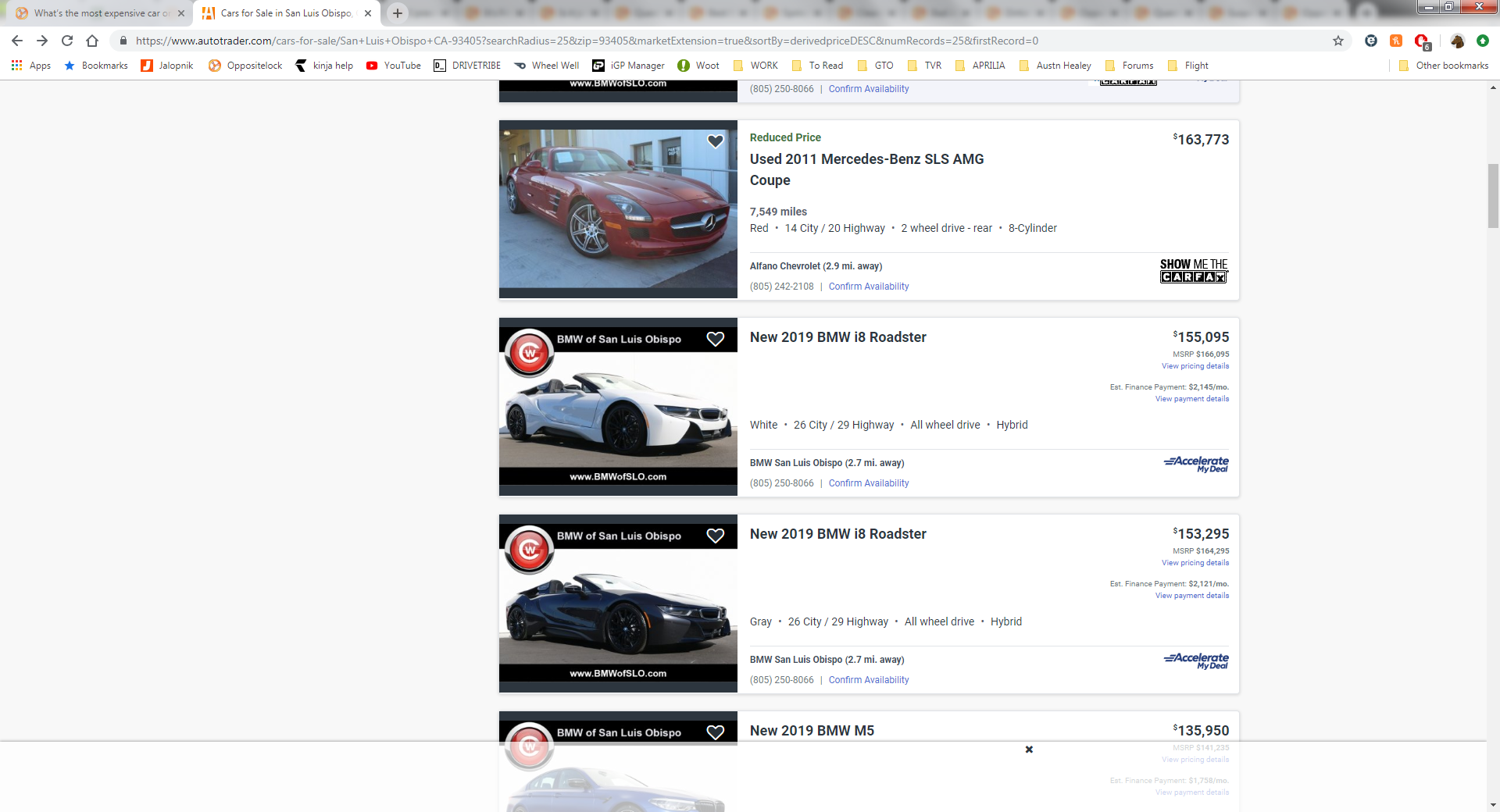Expand the WORK bookmarks folder
This screenshot has width=1500, height=812.
tap(755, 66)
